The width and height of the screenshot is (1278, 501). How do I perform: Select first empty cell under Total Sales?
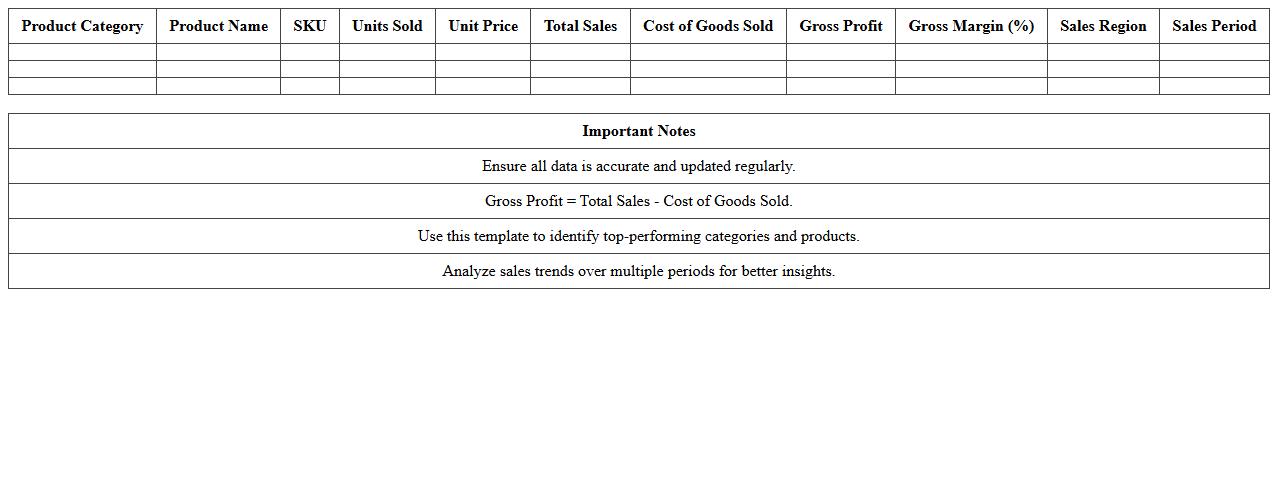tap(580, 52)
